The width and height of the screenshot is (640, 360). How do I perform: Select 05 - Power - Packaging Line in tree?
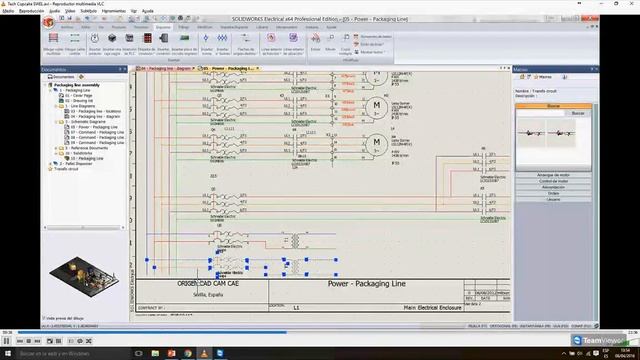point(91,127)
